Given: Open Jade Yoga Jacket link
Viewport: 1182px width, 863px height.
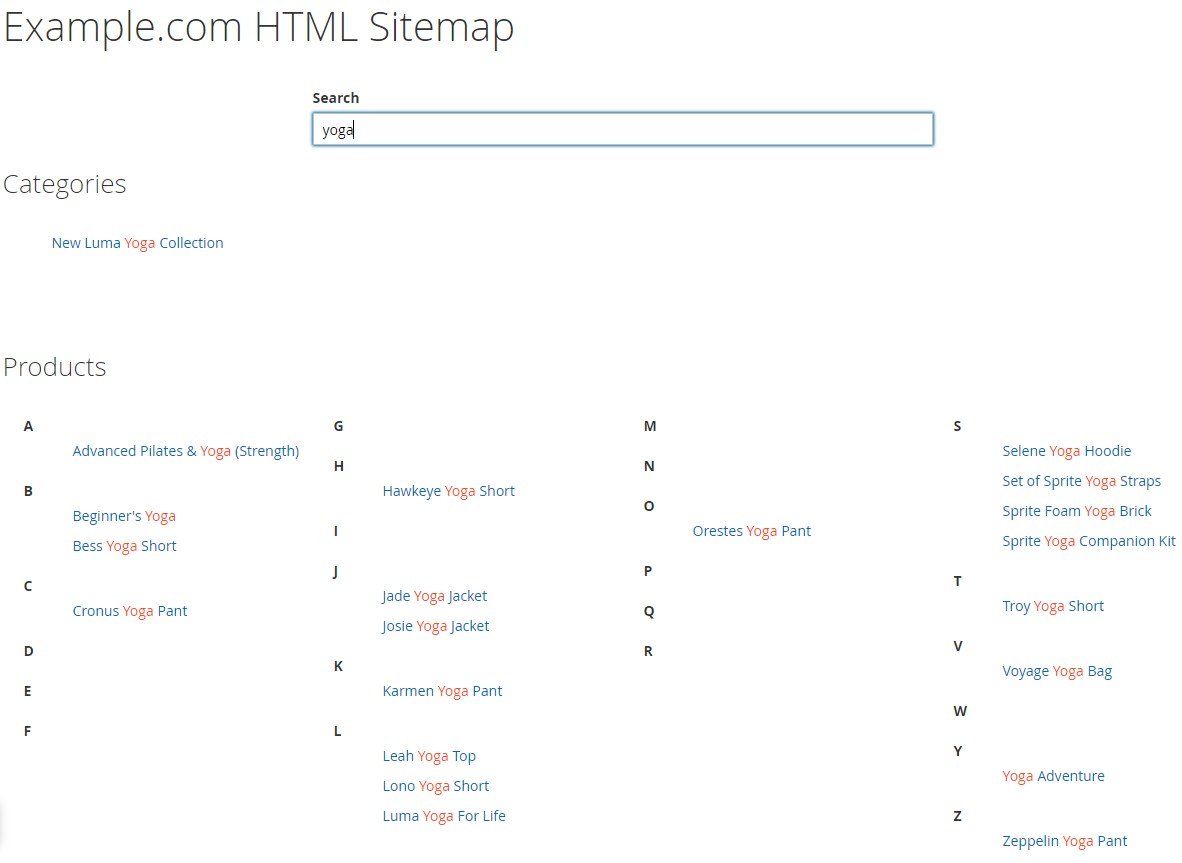Looking at the screenshot, I should [434, 595].
